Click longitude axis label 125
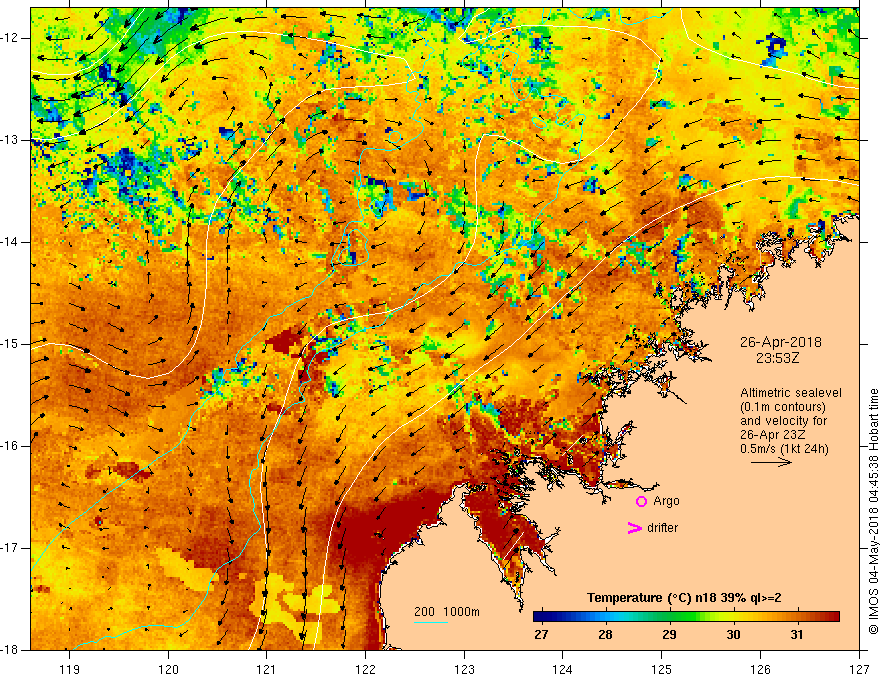 (662, 669)
